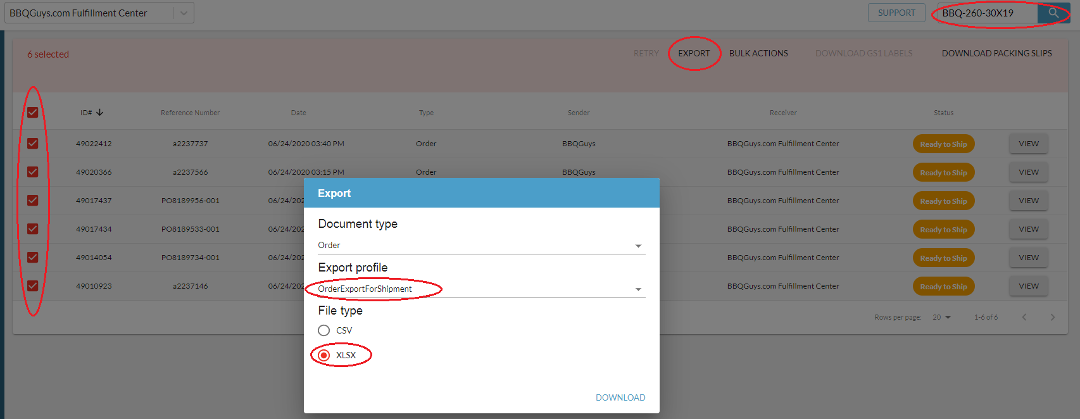Image resolution: width=1080 pixels, height=420 pixels.
Task: Click the 6 selected label
Action: point(48,54)
